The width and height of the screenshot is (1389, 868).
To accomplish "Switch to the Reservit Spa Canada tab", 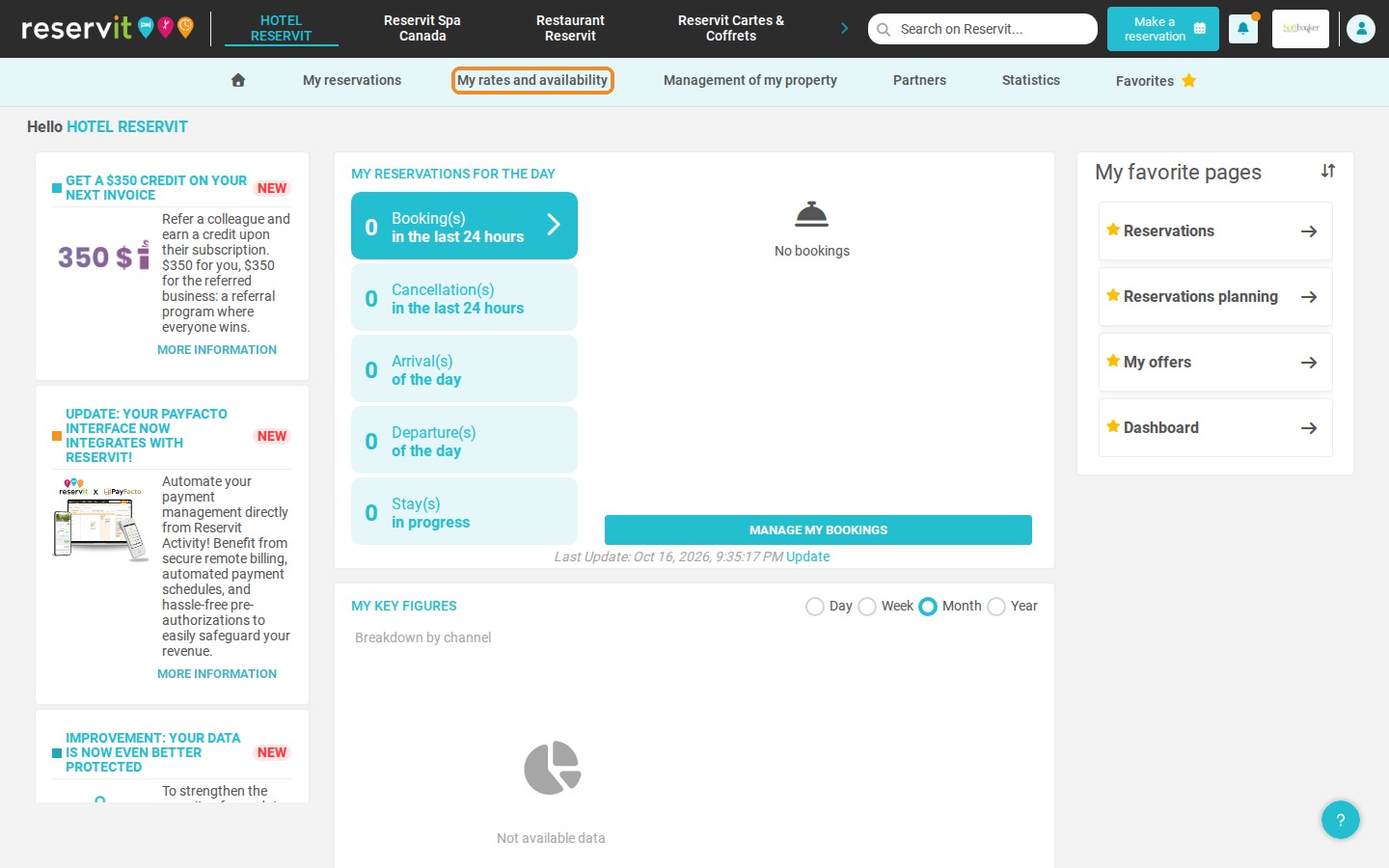I will coord(422,28).
